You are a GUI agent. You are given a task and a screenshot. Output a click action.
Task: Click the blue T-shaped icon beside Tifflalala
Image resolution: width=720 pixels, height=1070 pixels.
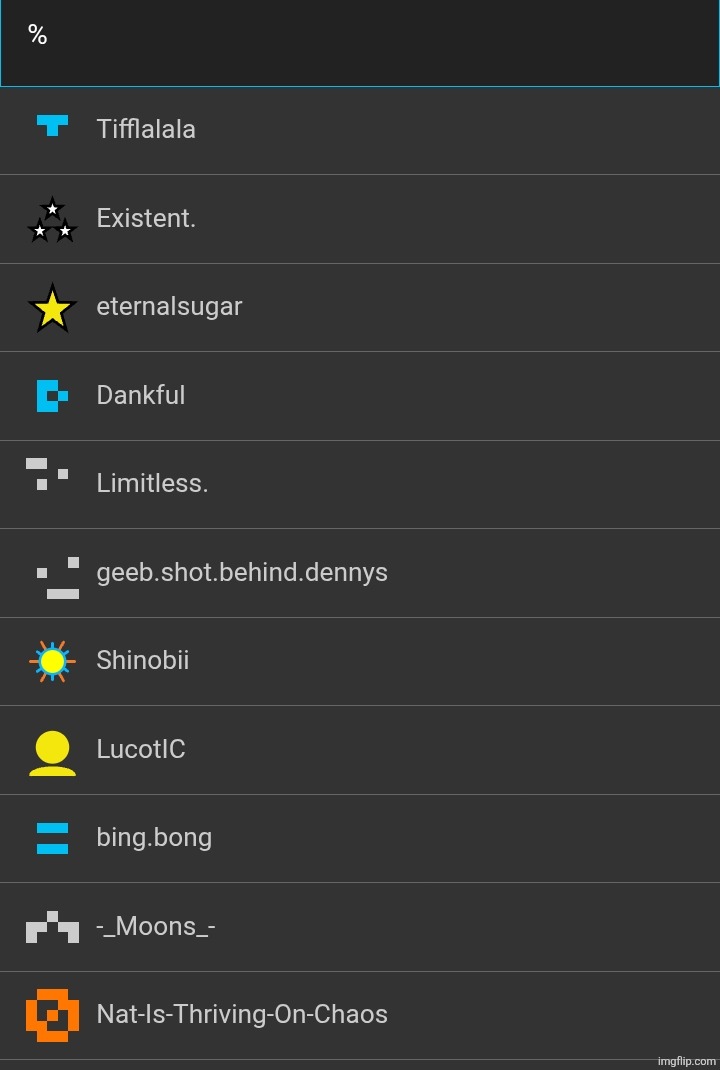[x=52, y=126]
